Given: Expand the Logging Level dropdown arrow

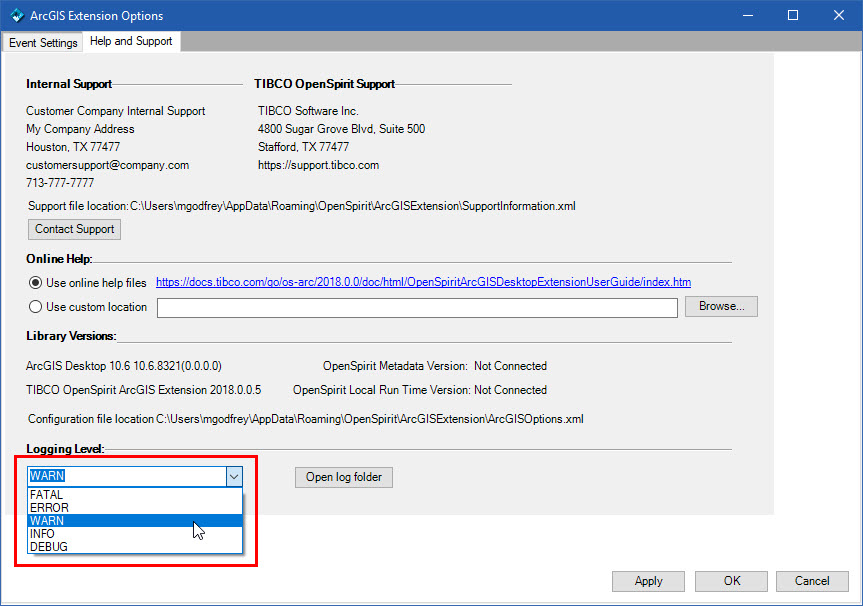Looking at the screenshot, I should (234, 477).
